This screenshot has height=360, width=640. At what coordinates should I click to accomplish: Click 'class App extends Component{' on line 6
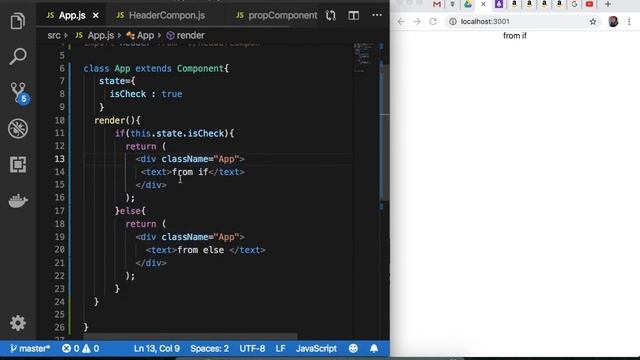156,69
